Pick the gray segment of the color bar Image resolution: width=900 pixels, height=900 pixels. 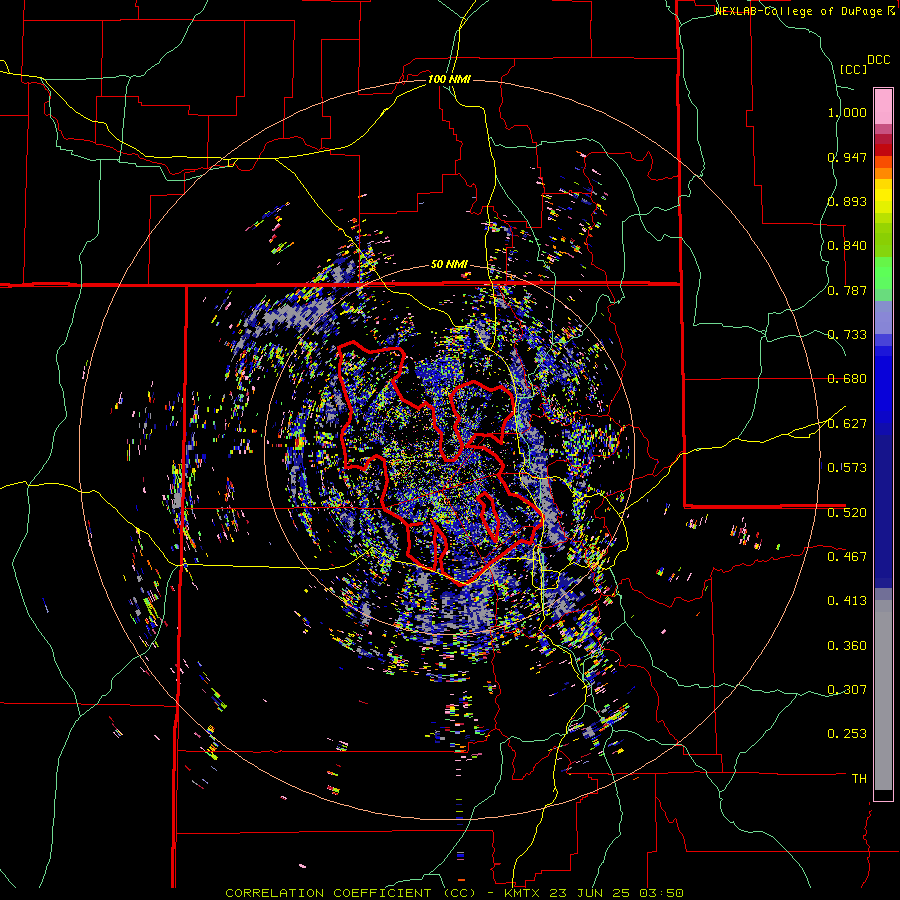(883, 695)
